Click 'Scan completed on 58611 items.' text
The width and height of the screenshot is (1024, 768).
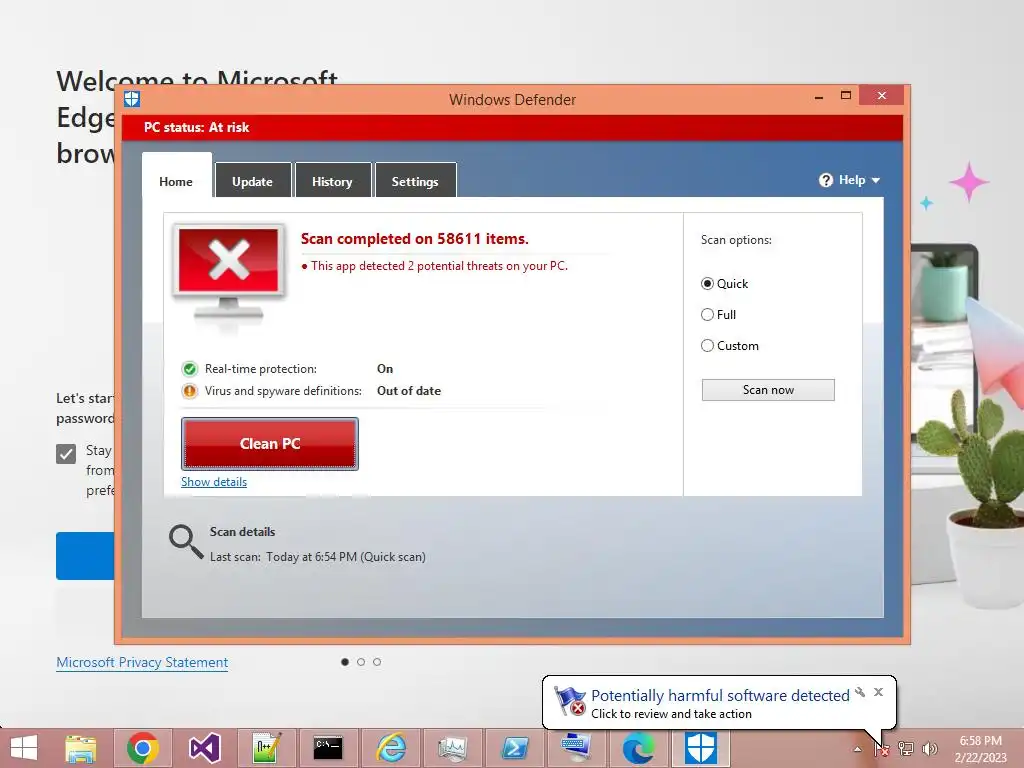pos(415,239)
